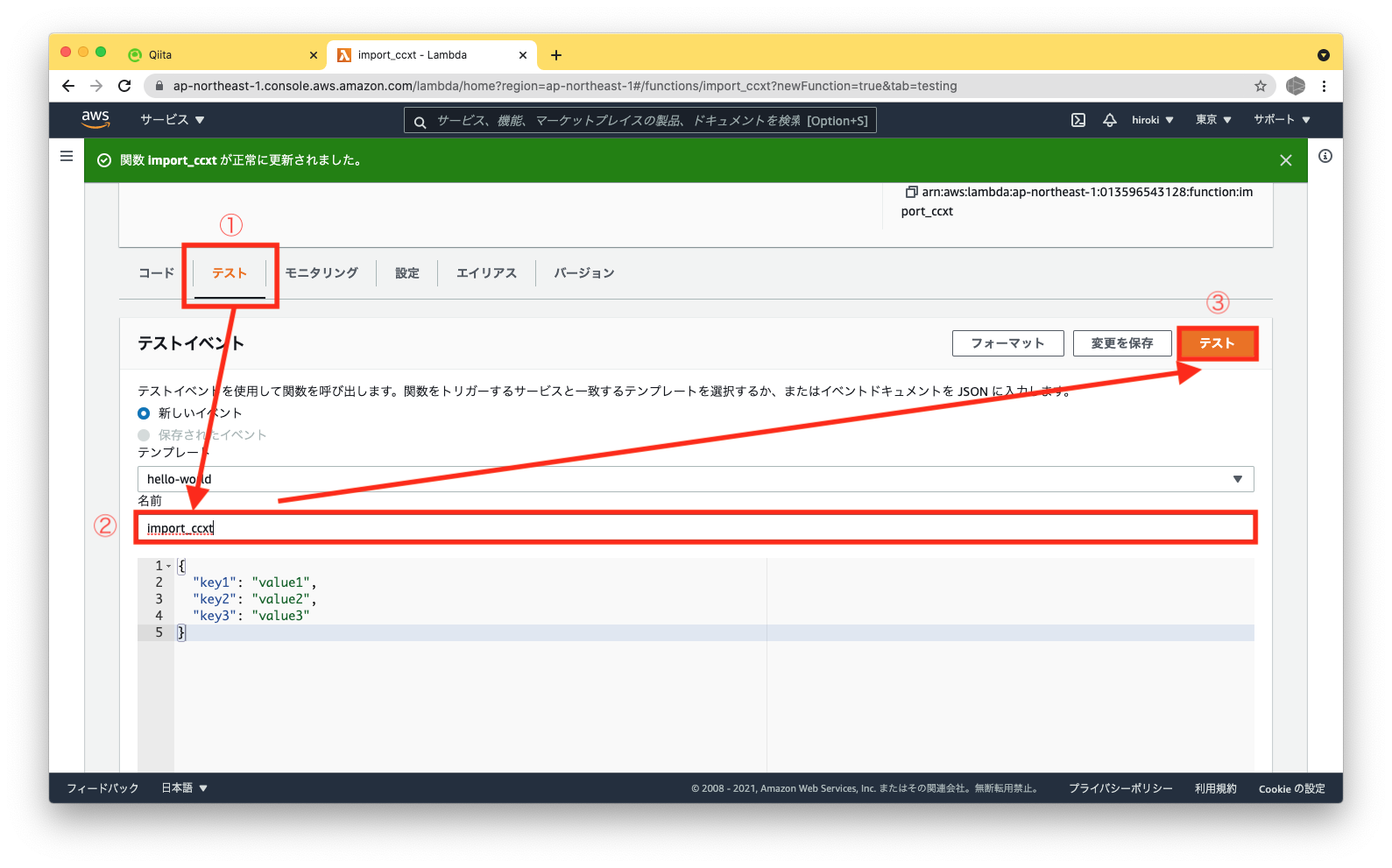Click line number 5 in editor gutter
The height and width of the screenshot is (868, 1392).
tap(159, 632)
